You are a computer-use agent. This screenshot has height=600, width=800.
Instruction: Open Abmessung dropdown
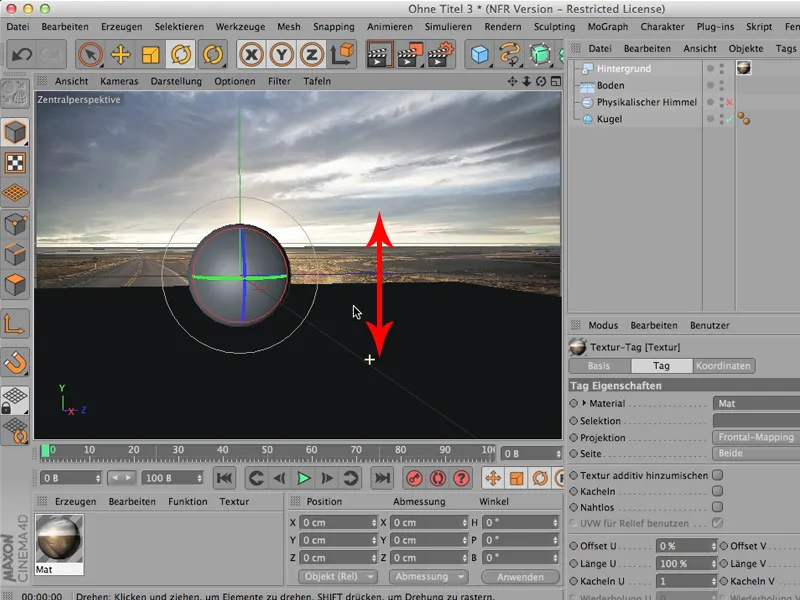[x=429, y=577]
